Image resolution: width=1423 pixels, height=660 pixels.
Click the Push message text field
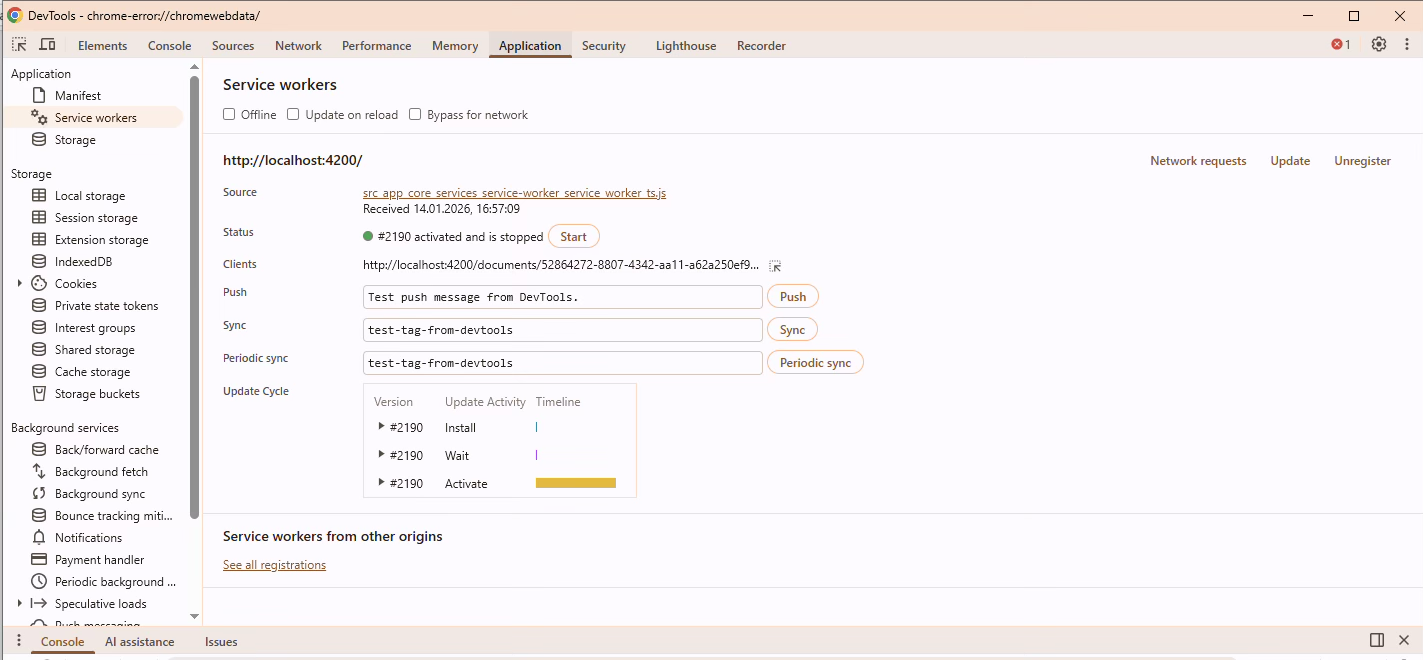click(x=562, y=297)
